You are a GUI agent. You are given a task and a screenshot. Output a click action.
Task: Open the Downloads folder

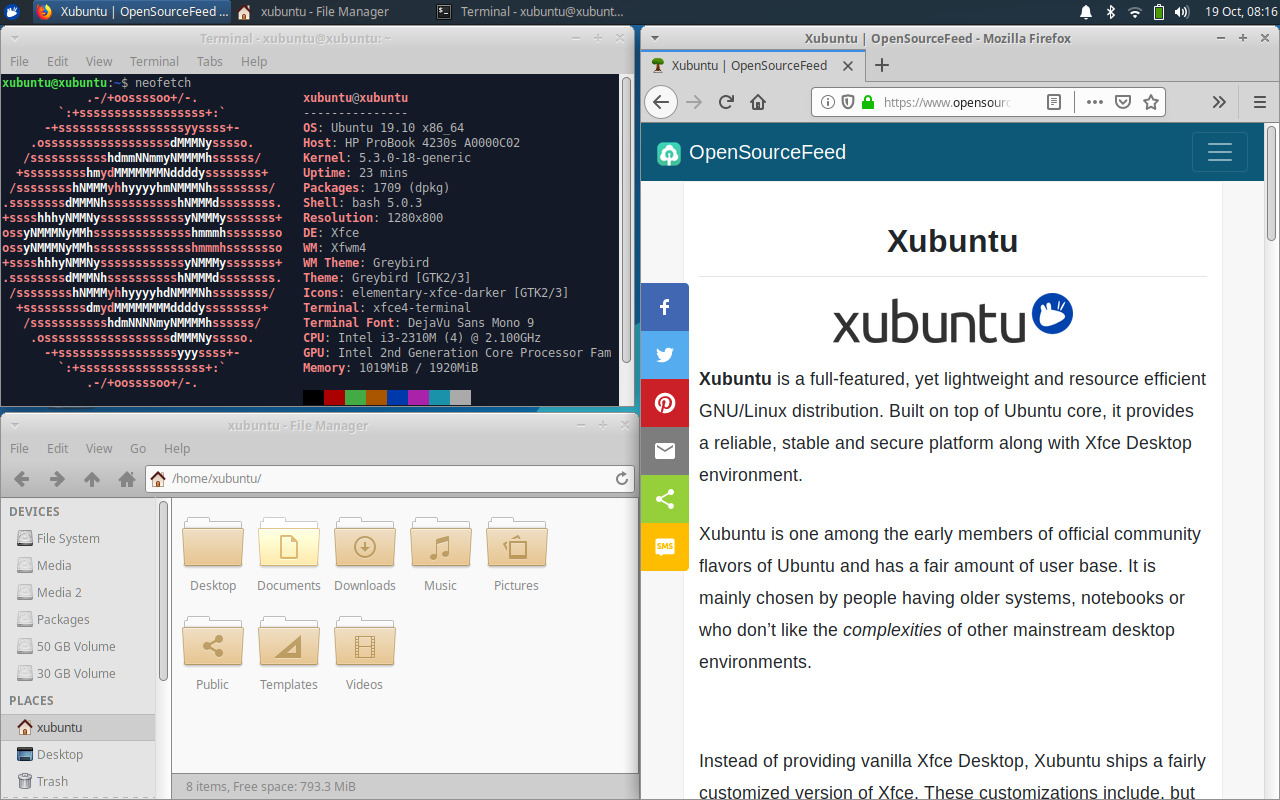click(365, 554)
